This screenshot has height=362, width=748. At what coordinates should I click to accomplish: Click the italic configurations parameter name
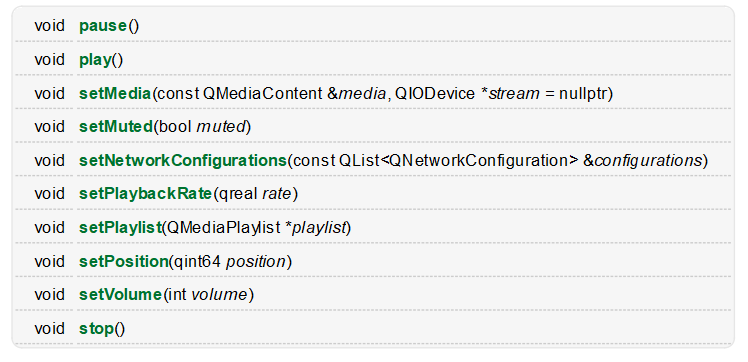coord(648,161)
